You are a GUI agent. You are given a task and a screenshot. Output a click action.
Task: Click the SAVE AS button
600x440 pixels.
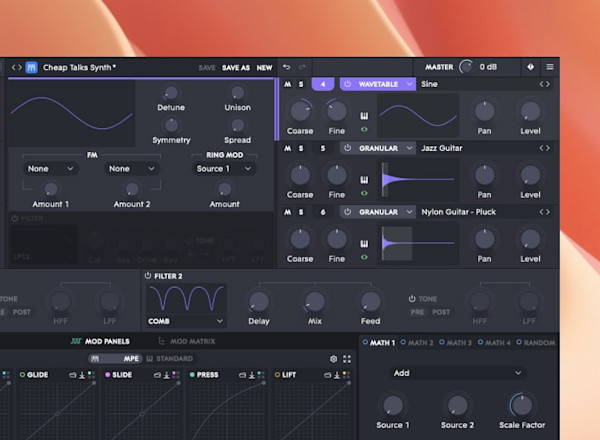tap(236, 68)
